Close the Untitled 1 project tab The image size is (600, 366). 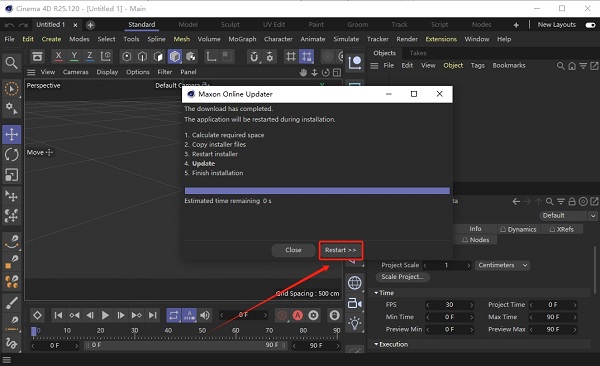(x=75, y=25)
